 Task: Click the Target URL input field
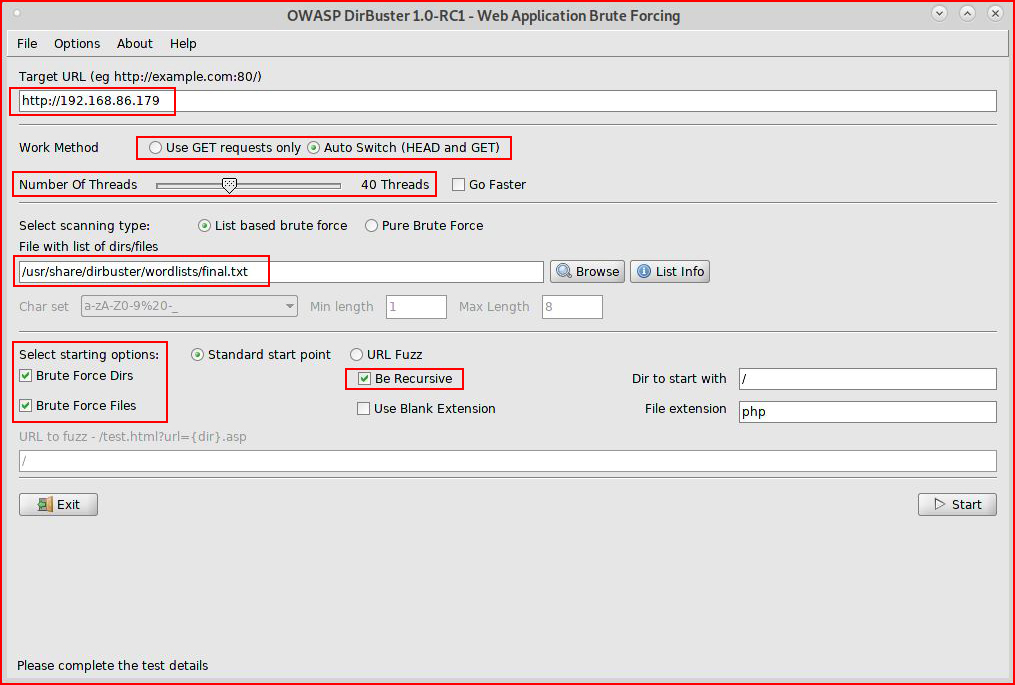[508, 101]
